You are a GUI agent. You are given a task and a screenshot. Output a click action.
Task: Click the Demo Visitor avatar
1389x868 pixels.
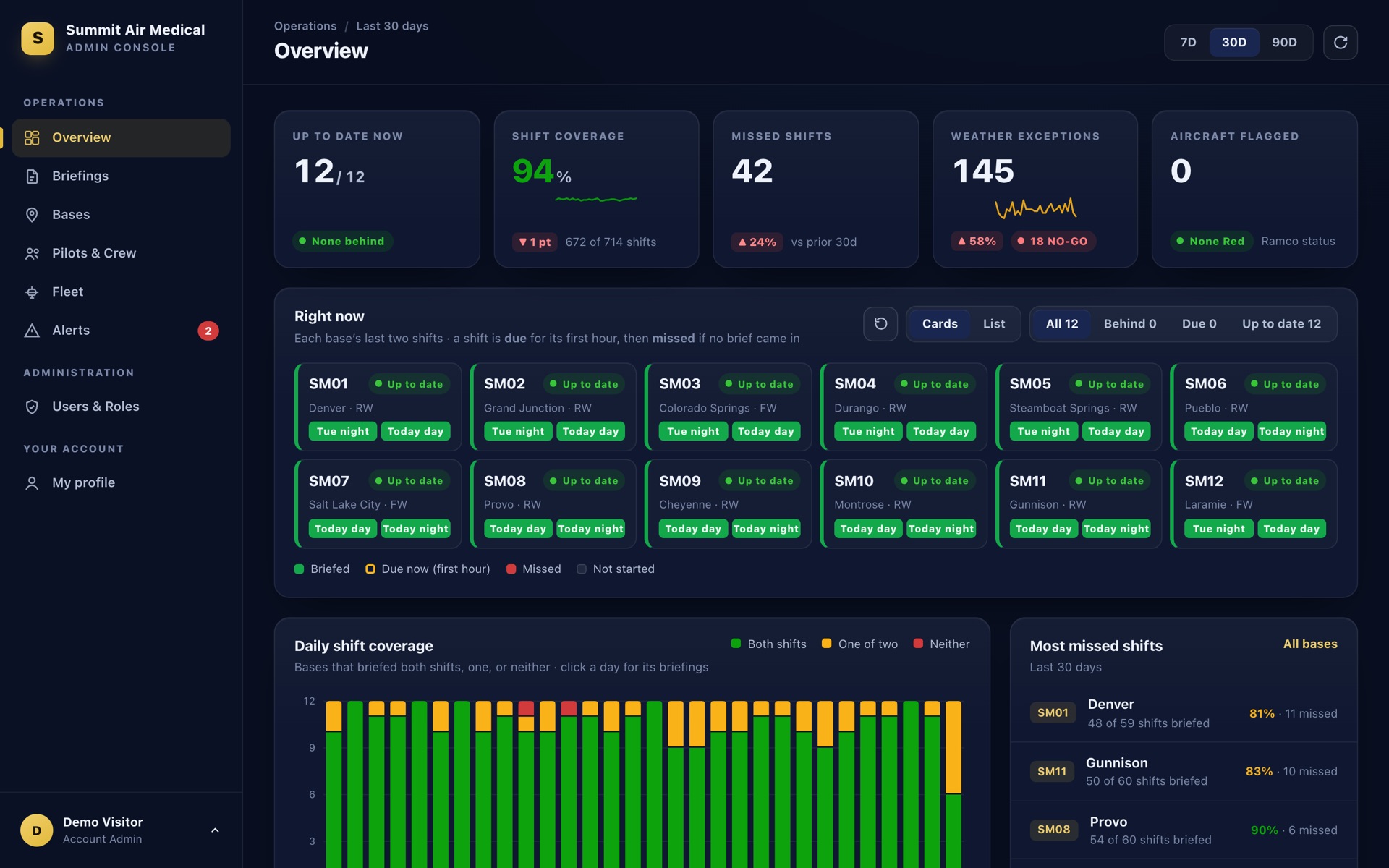(37, 830)
